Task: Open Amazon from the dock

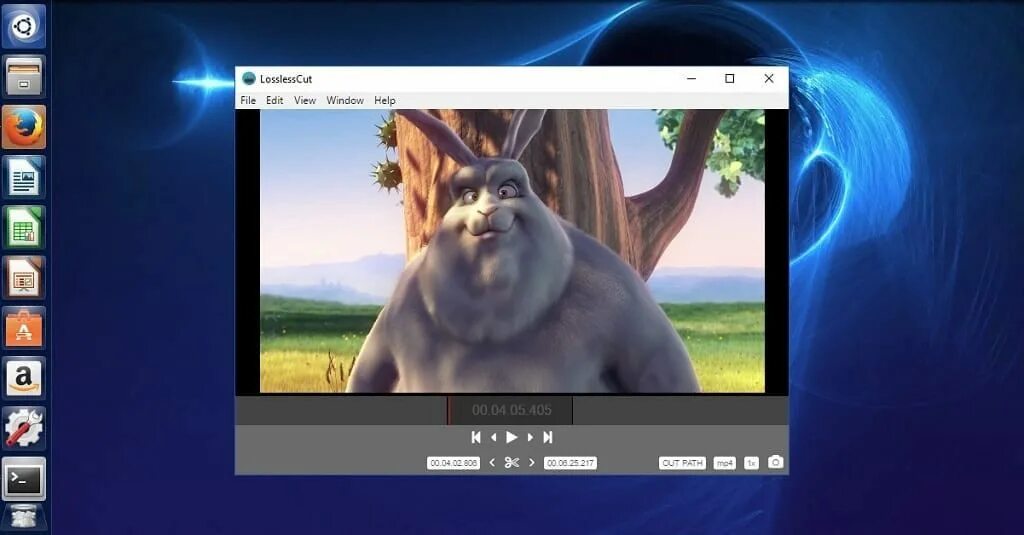Action: [x=24, y=378]
